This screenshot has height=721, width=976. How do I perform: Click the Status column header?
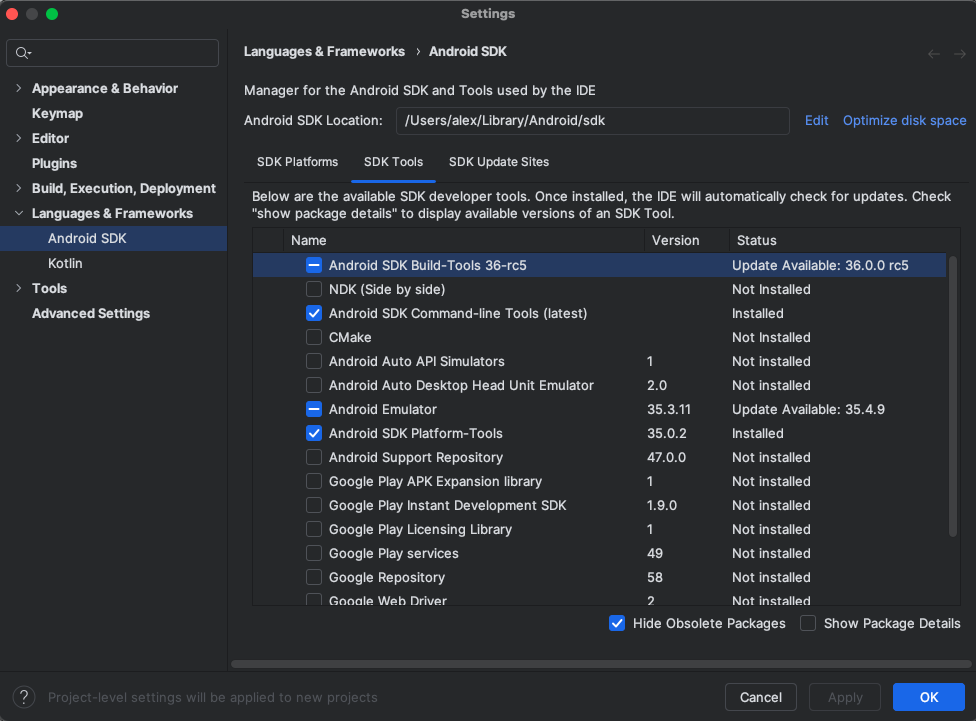pos(844,240)
